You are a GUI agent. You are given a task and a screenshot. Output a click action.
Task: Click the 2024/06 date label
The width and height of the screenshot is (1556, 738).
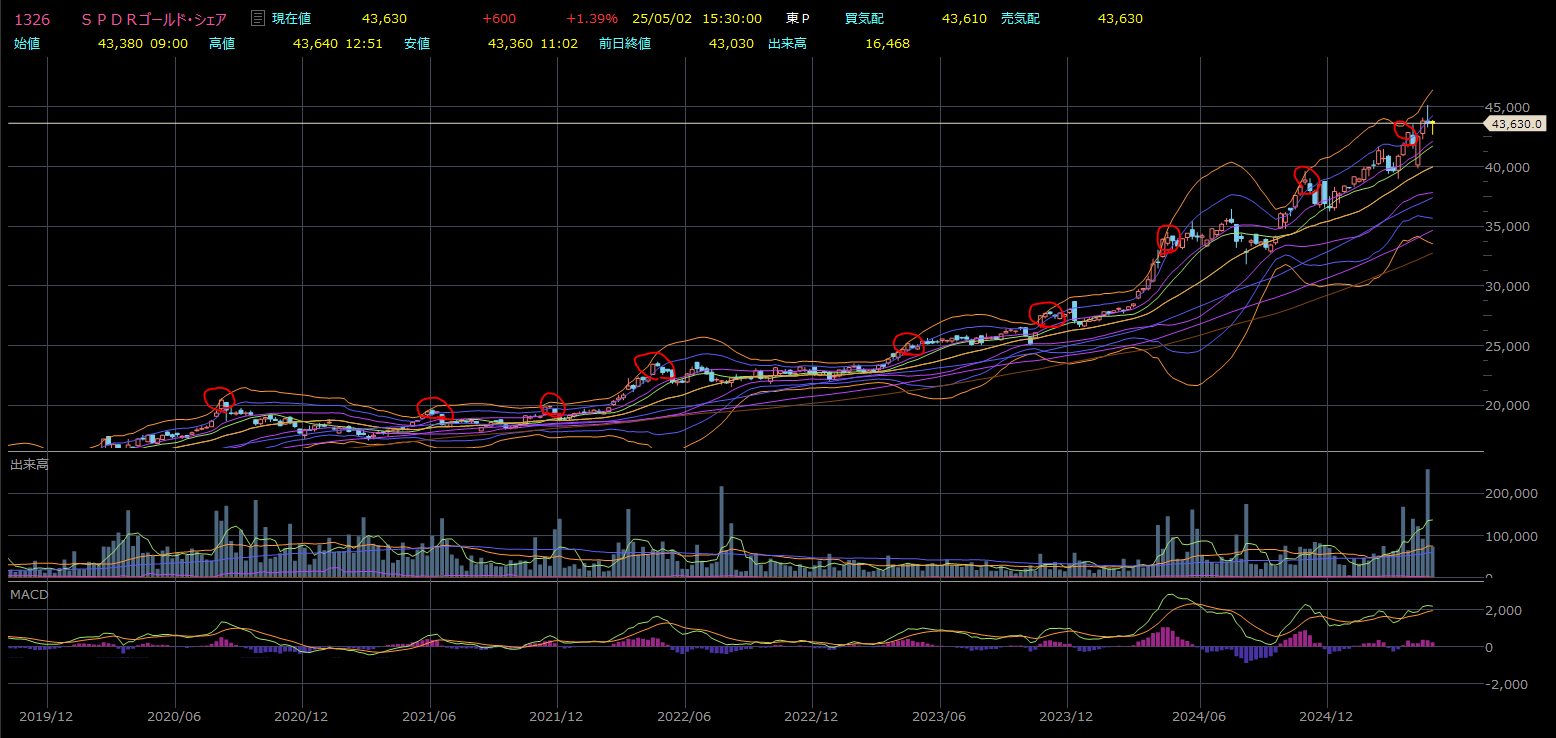click(1199, 717)
